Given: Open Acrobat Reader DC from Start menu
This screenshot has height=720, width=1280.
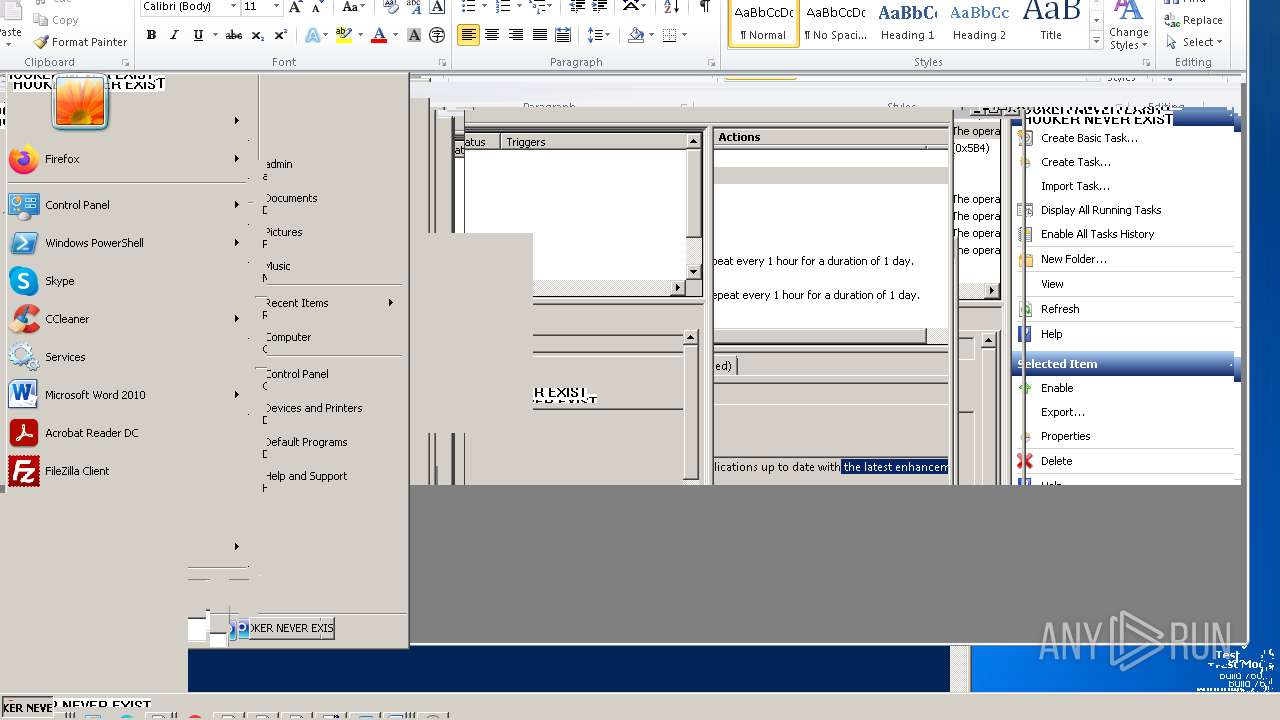Looking at the screenshot, I should pos(92,433).
